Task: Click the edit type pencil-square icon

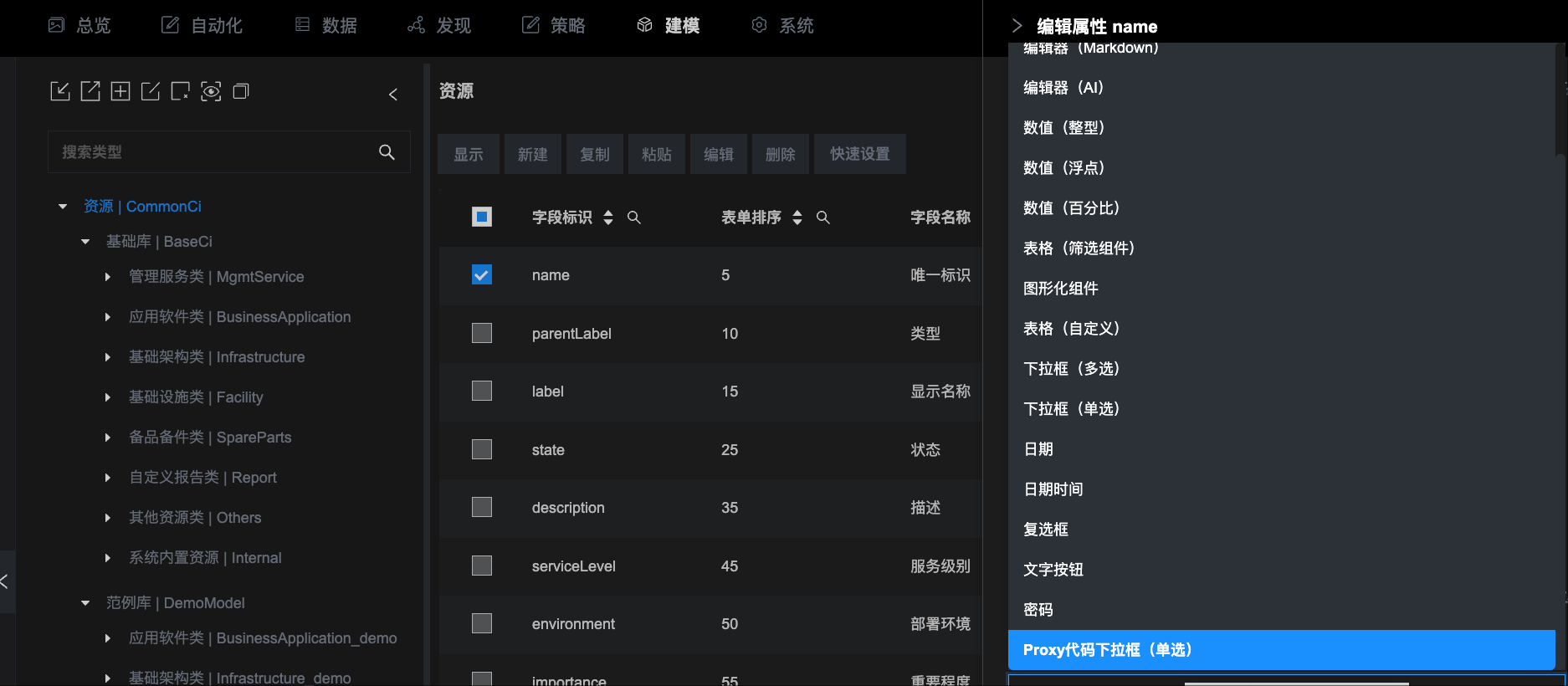Action: 151,91
